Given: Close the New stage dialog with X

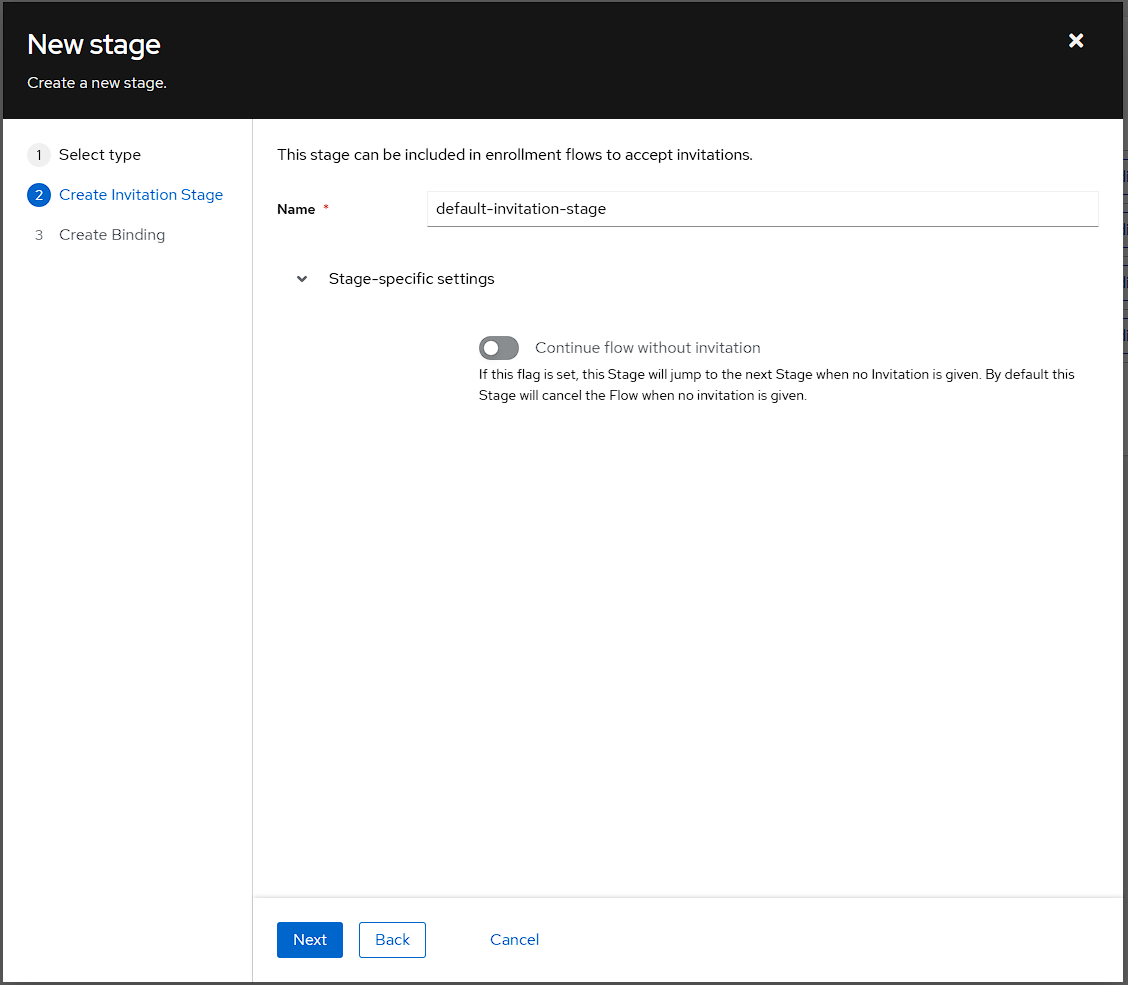Looking at the screenshot, I should click(1076, 41).
